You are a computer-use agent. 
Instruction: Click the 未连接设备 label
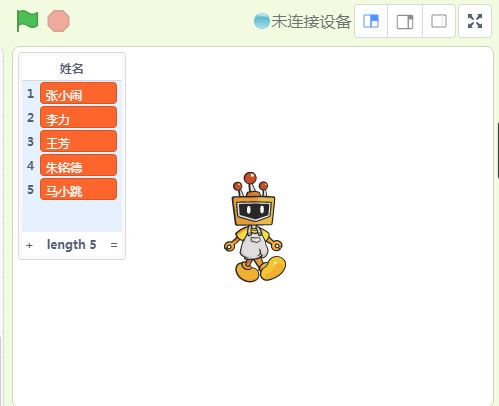311,22
